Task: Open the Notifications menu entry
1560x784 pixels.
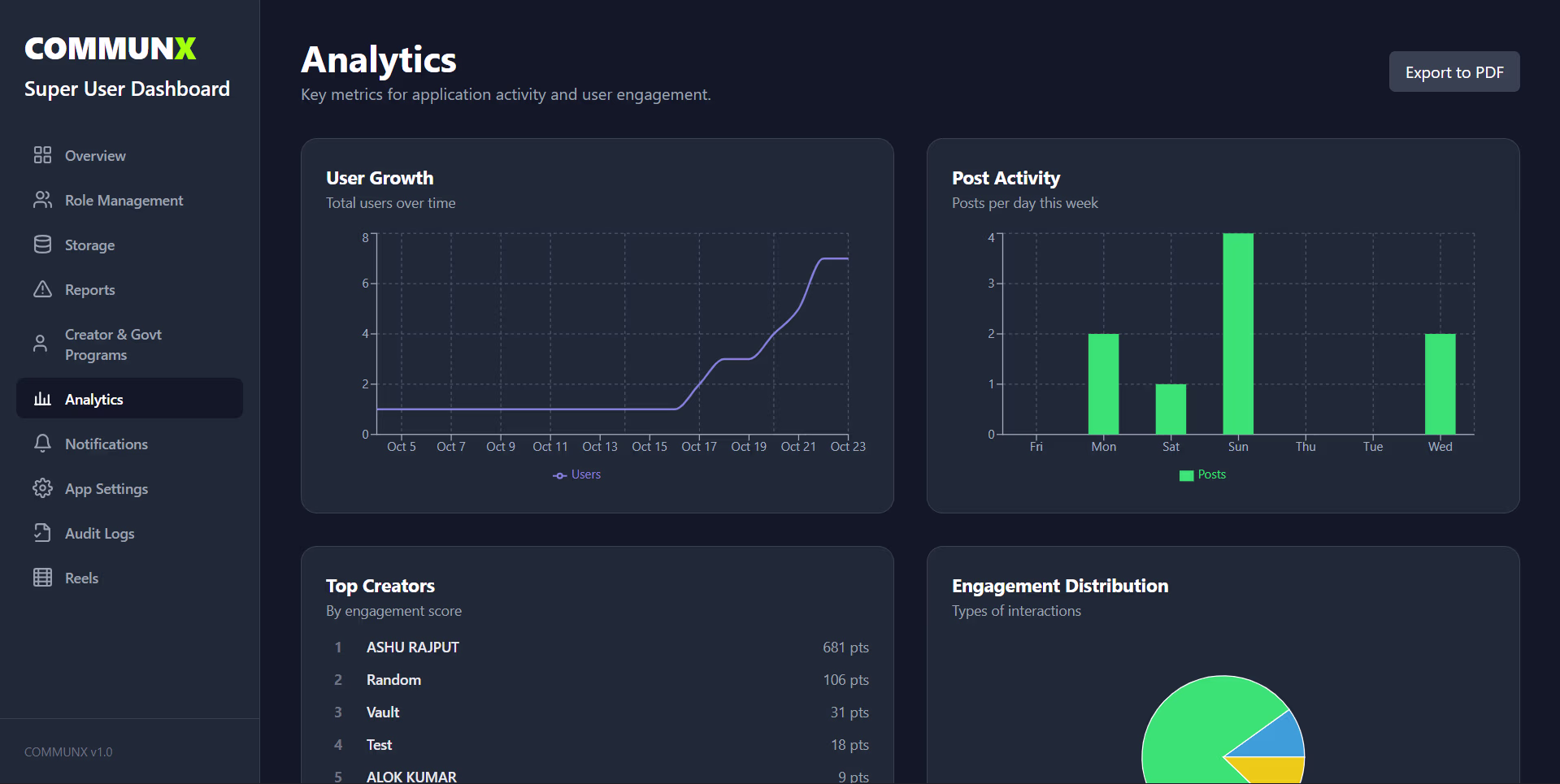Action: pos(104,444)
